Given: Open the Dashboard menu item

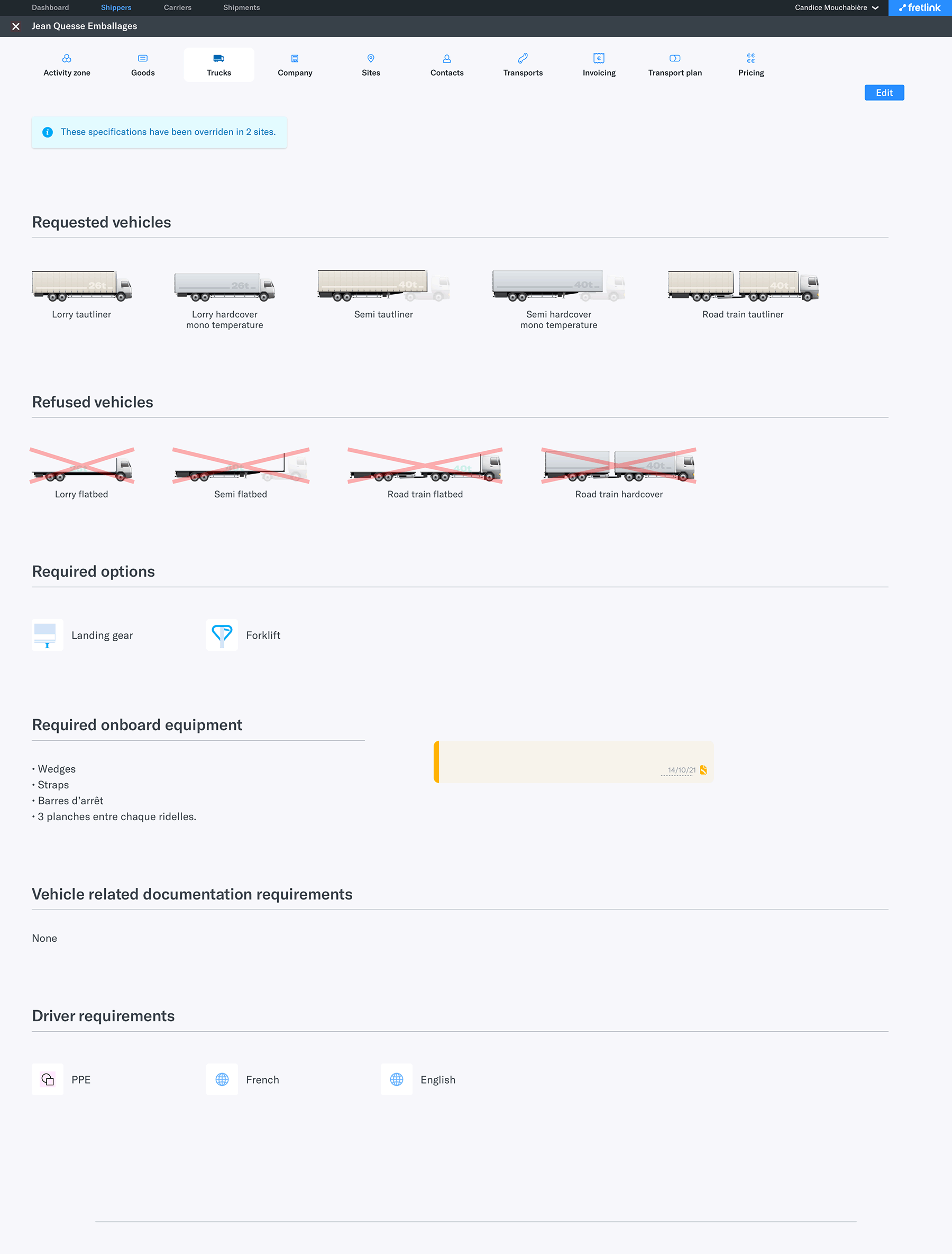Looking at the screenshot, I should click(50, 7).
